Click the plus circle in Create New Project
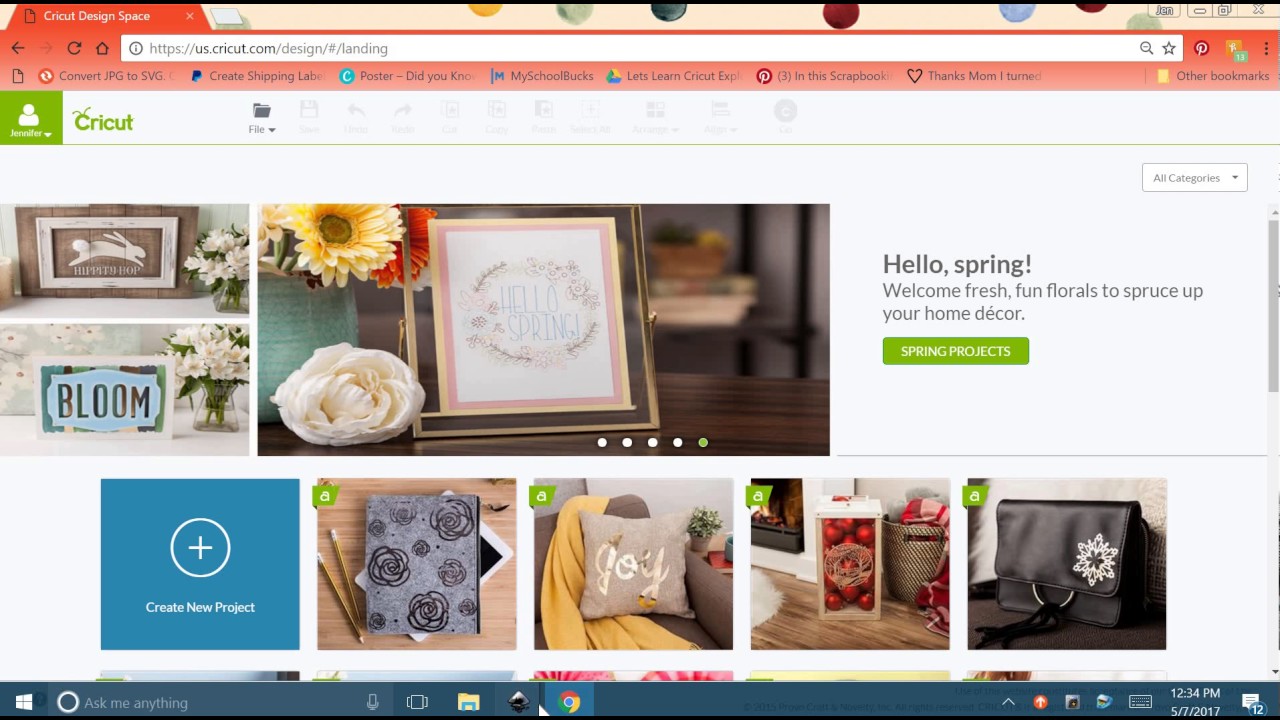This screenshot has width=1280, height=720. [200, 547]
